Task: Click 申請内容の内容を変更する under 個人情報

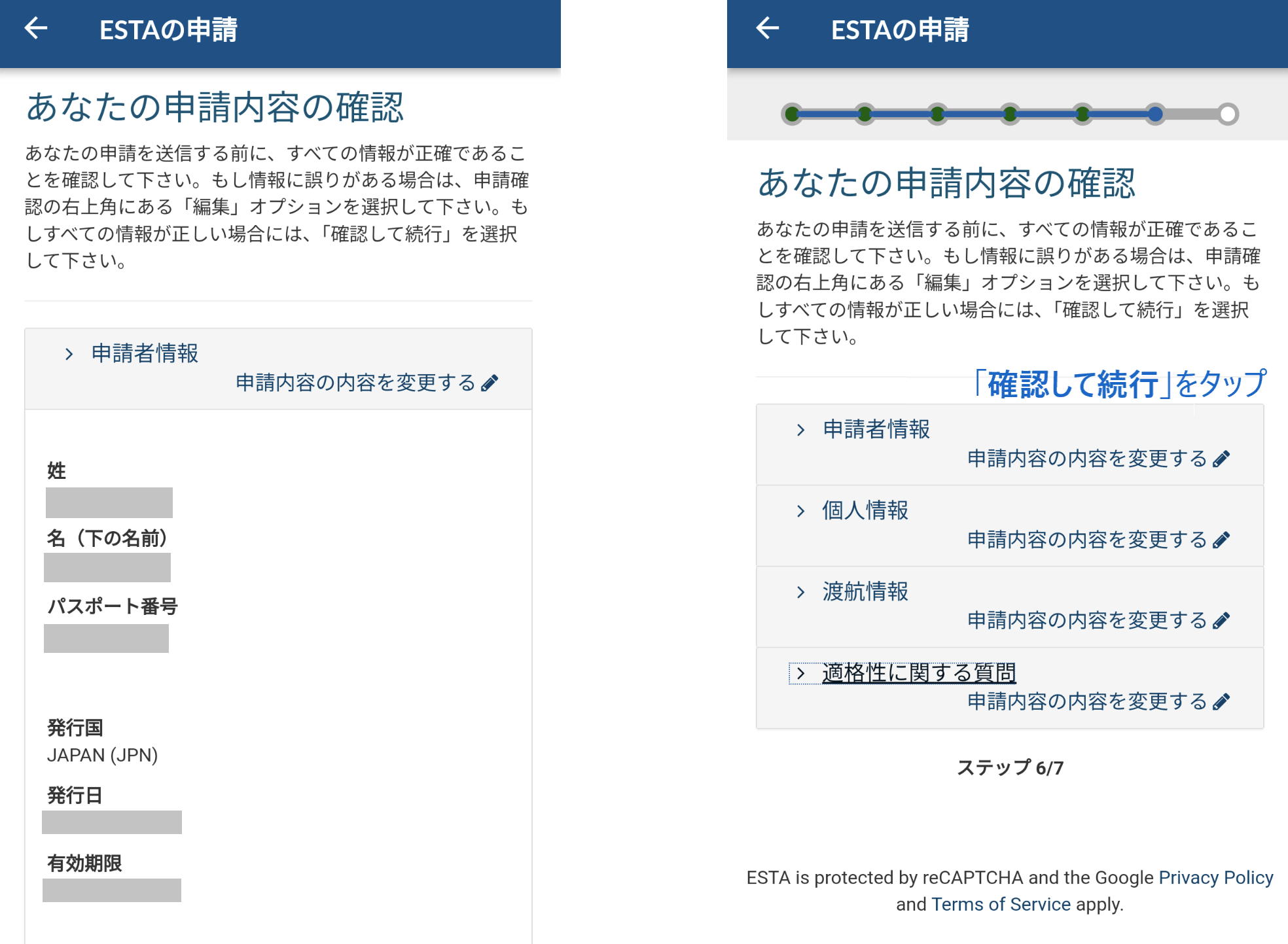Action: point(1087,540)
